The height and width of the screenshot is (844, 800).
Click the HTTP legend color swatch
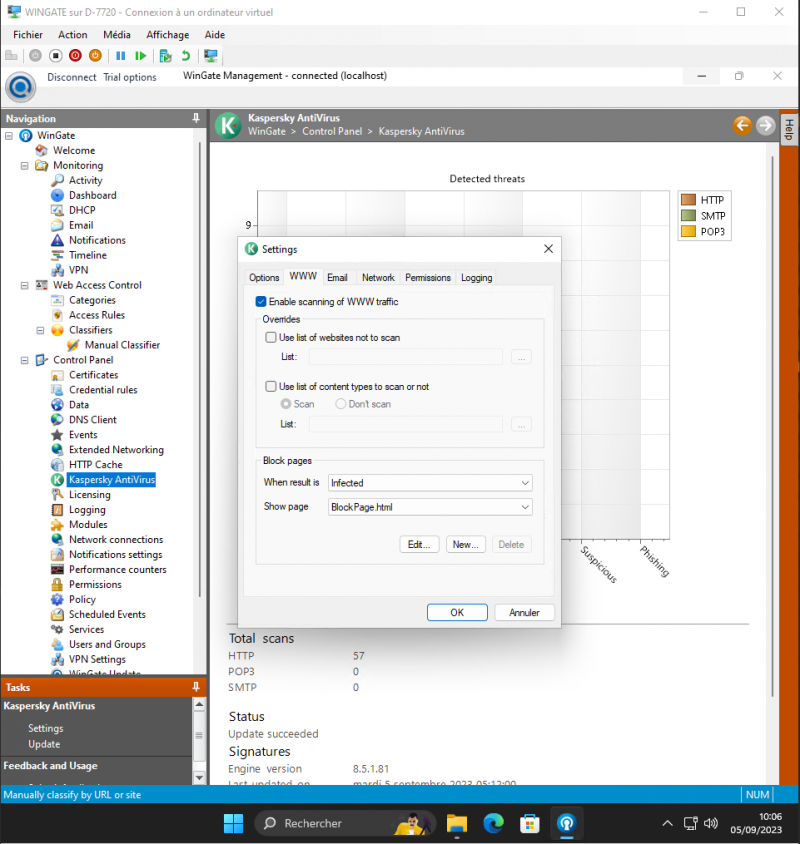(688, 200)
